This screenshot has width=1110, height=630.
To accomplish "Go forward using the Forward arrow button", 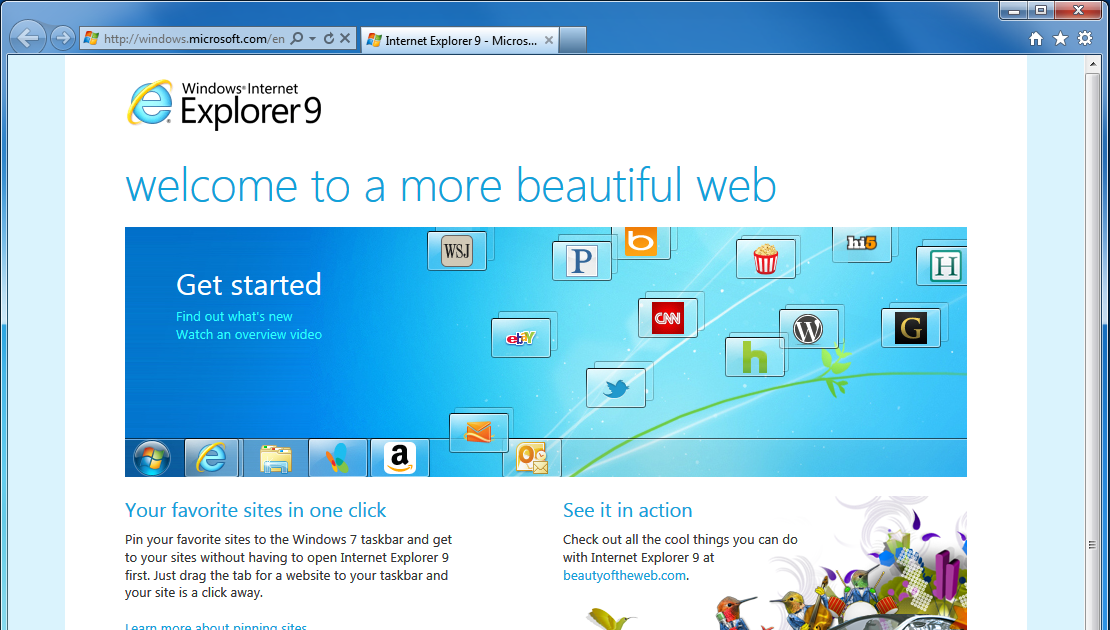I will (63, 38).
